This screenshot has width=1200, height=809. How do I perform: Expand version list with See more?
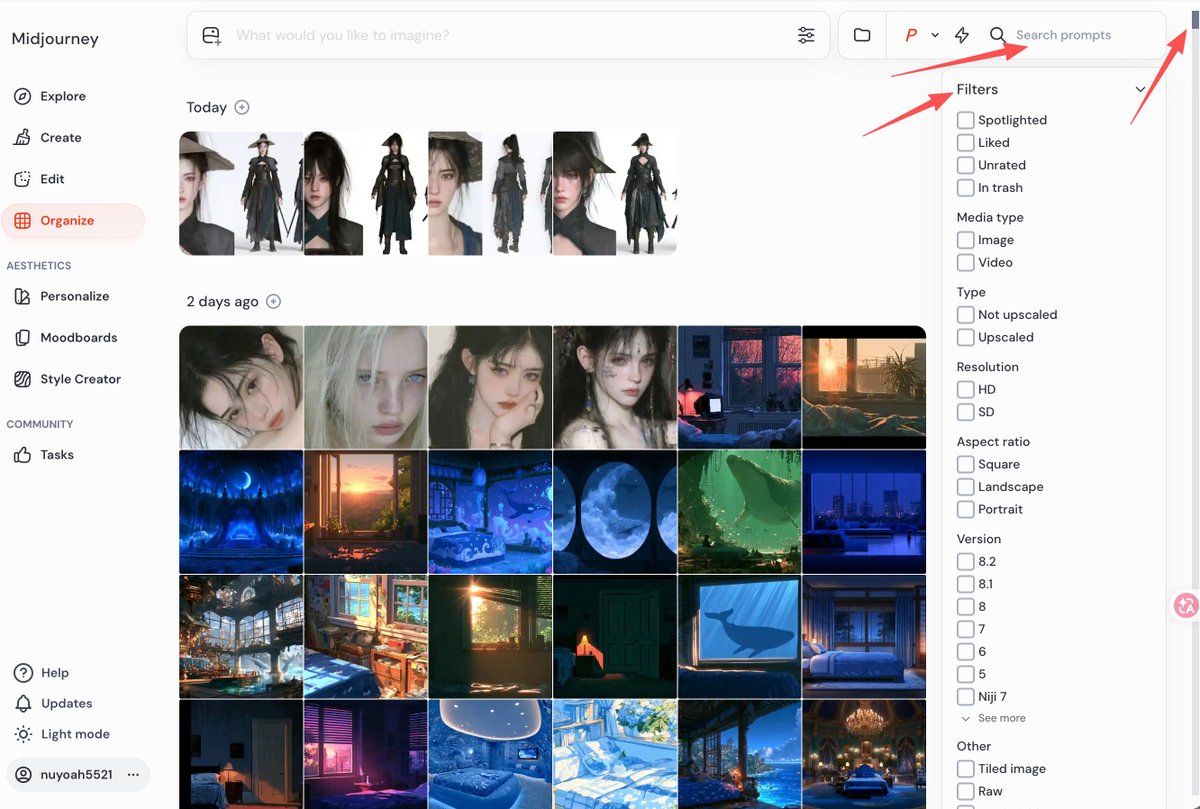pos(993,718)
